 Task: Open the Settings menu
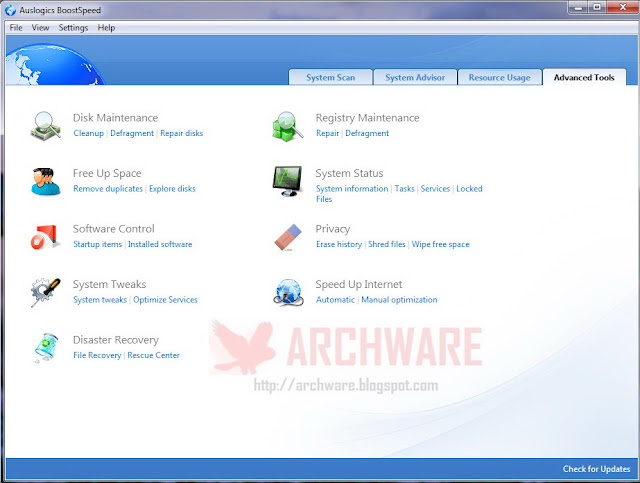tap(73, 28)
